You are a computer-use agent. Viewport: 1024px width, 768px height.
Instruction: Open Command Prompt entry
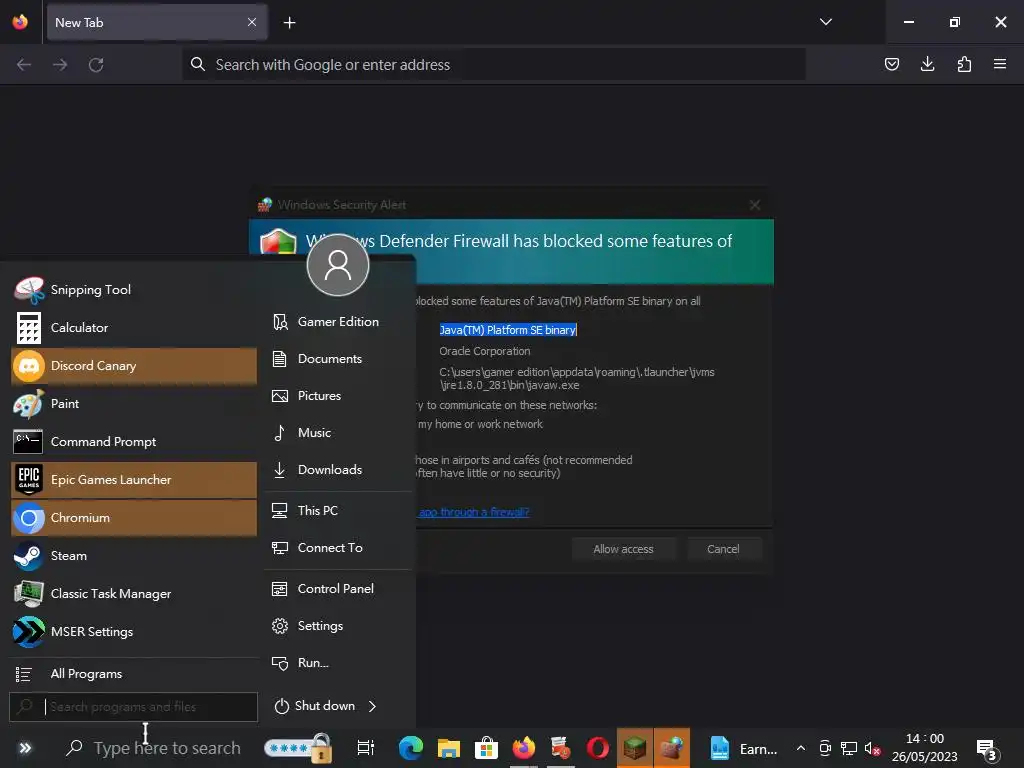point(134,441)
